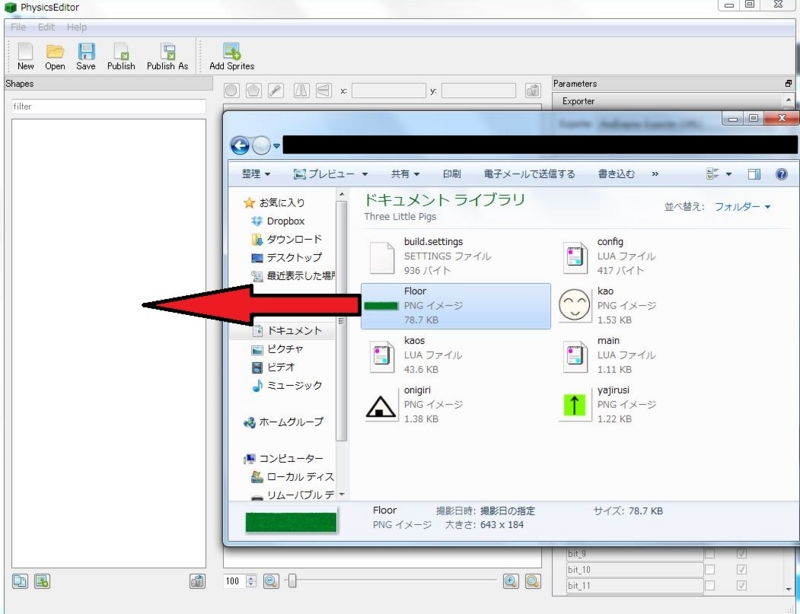
Task: Open the Help menu in PhysicsEditor
Action: point(77,27)
